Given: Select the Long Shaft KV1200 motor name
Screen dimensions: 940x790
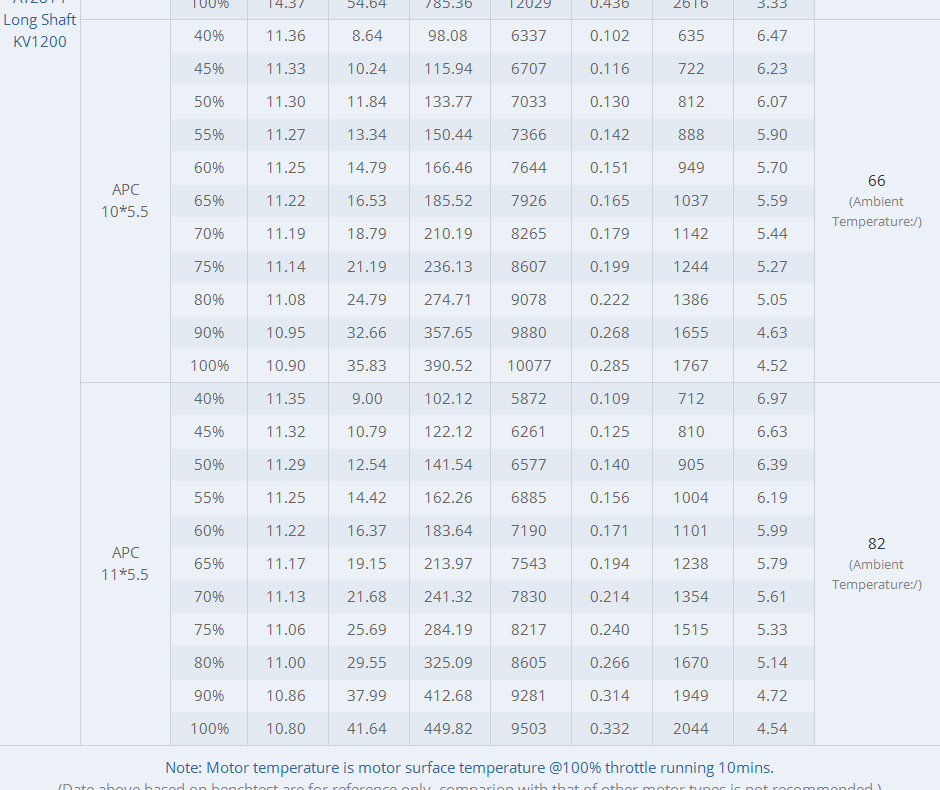Looking at the screenshot, I should coord(40,30).
